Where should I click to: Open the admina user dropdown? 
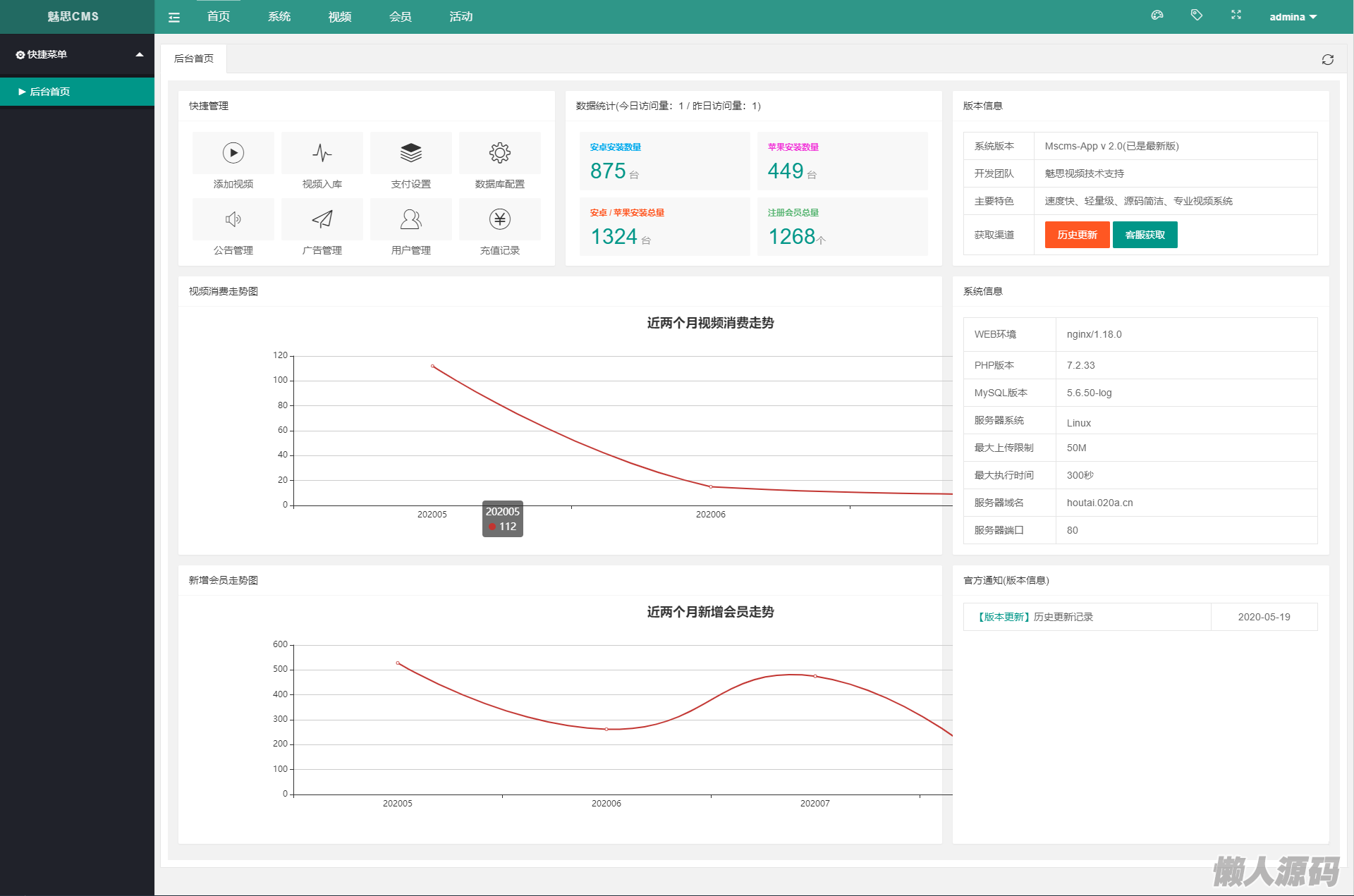[x=1293, y=17]
